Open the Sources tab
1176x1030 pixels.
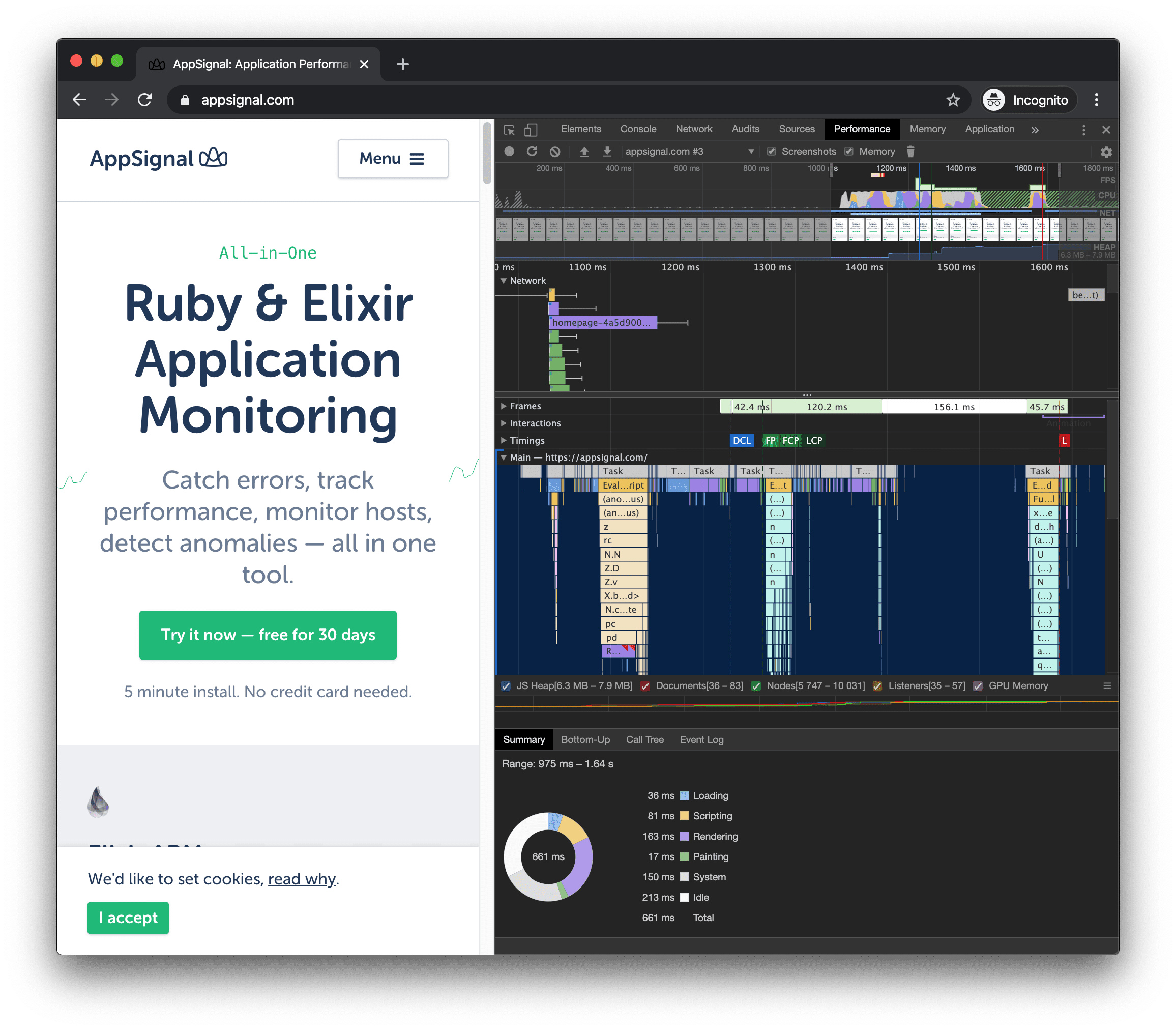click(x=796, y=129)
